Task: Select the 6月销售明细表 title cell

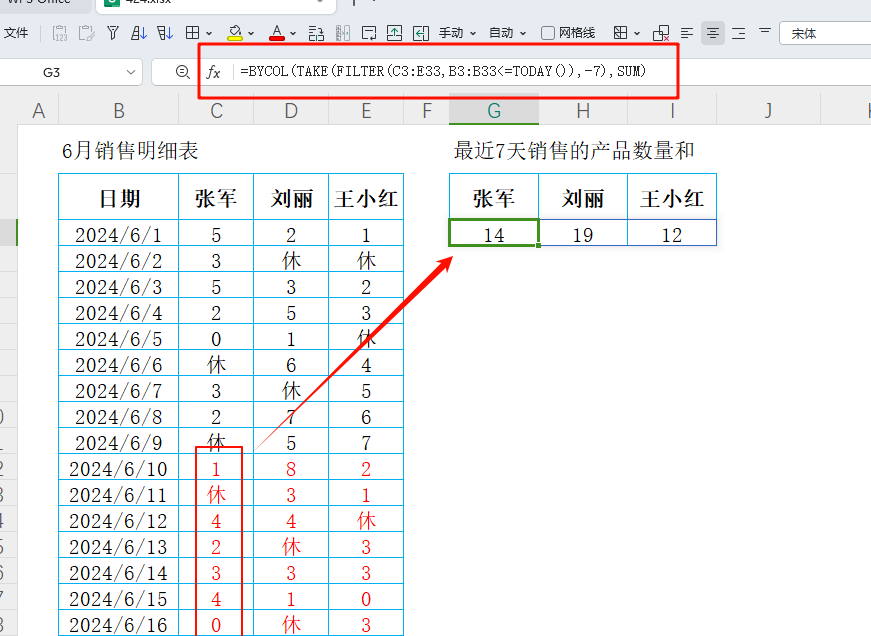Action: click(x=130, y=151)
